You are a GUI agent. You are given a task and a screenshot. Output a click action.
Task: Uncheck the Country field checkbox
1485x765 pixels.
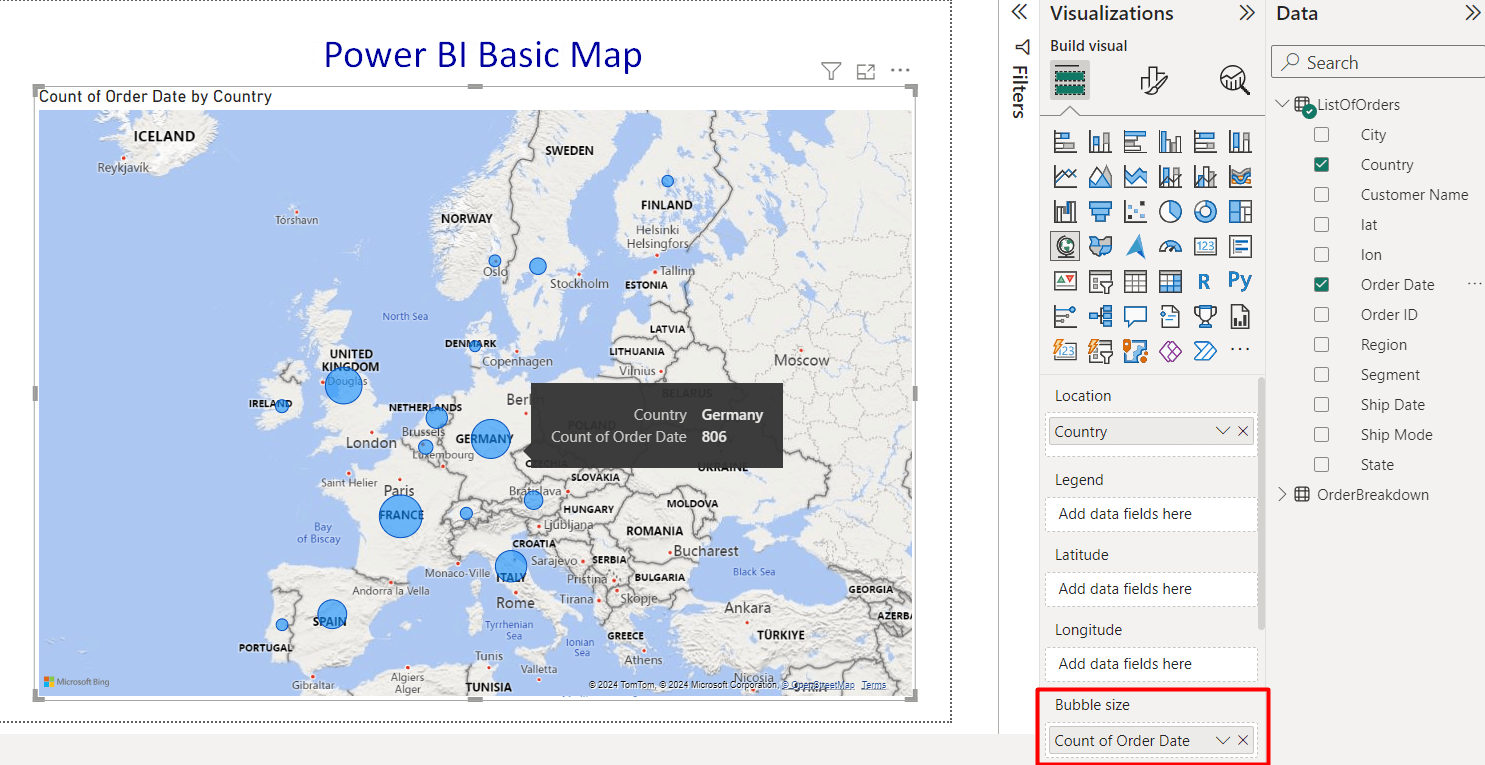coord(1321,164)
